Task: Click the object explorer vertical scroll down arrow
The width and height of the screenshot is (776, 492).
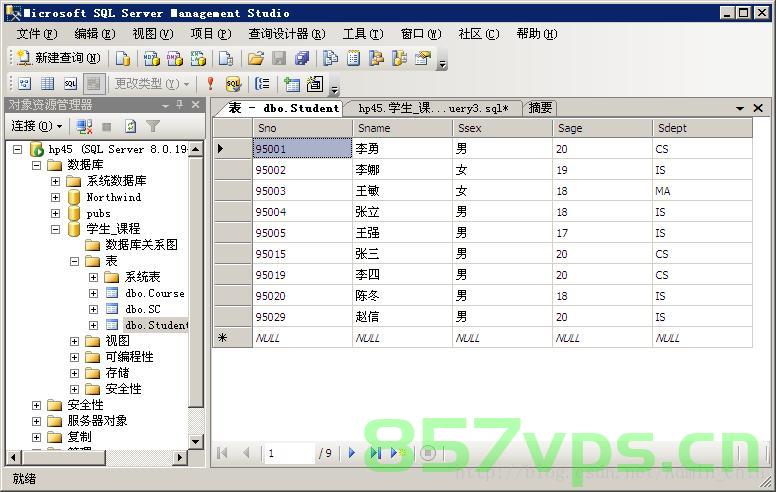Action: pos(196,442)
